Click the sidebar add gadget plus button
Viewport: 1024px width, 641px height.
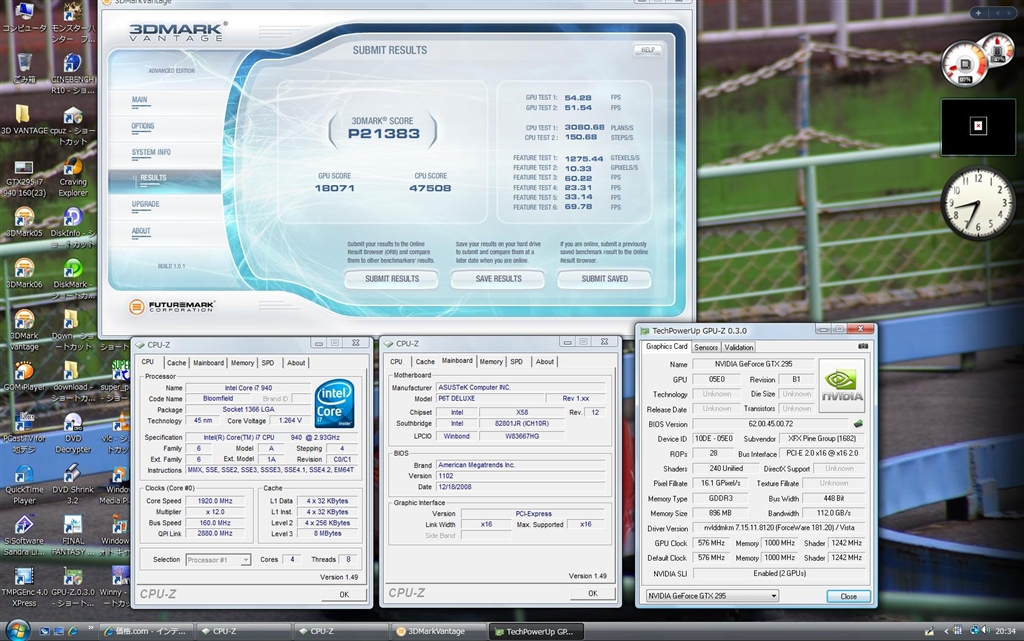coord(978,13)
